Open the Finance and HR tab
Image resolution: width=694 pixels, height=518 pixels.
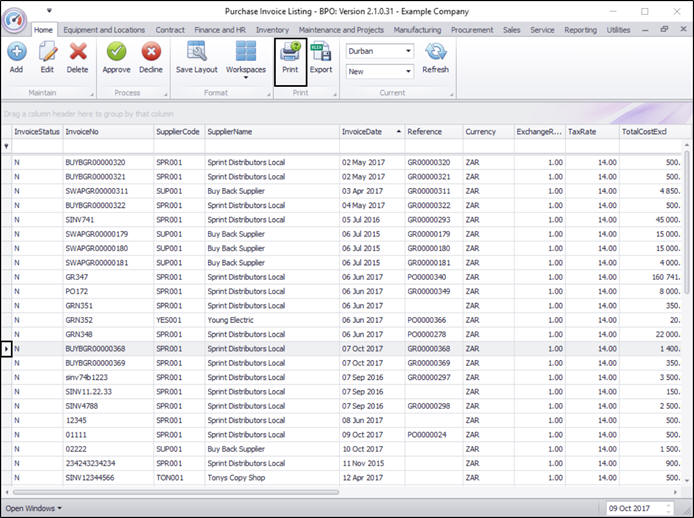coord(219,30)
